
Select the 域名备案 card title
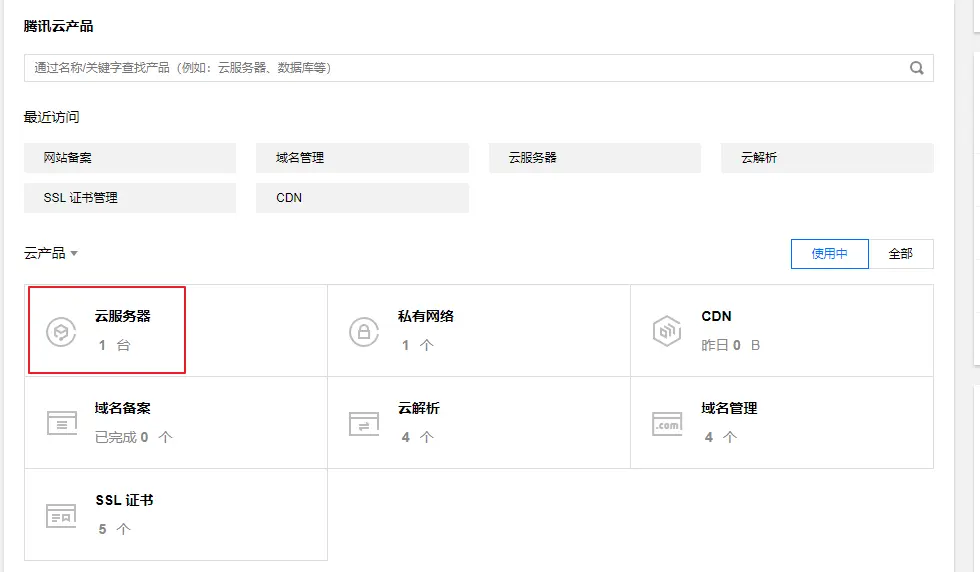pyautogui.click(x=122, y=408)
